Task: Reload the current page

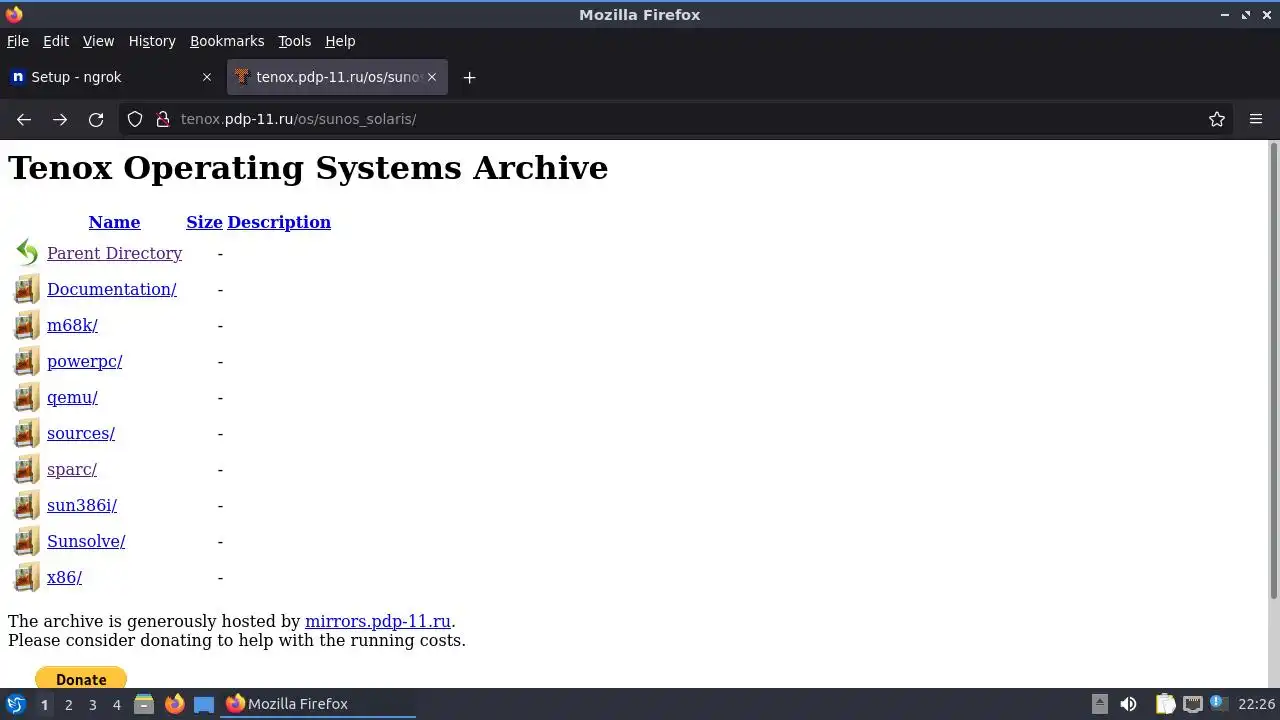Action: [x=96, y=119]
